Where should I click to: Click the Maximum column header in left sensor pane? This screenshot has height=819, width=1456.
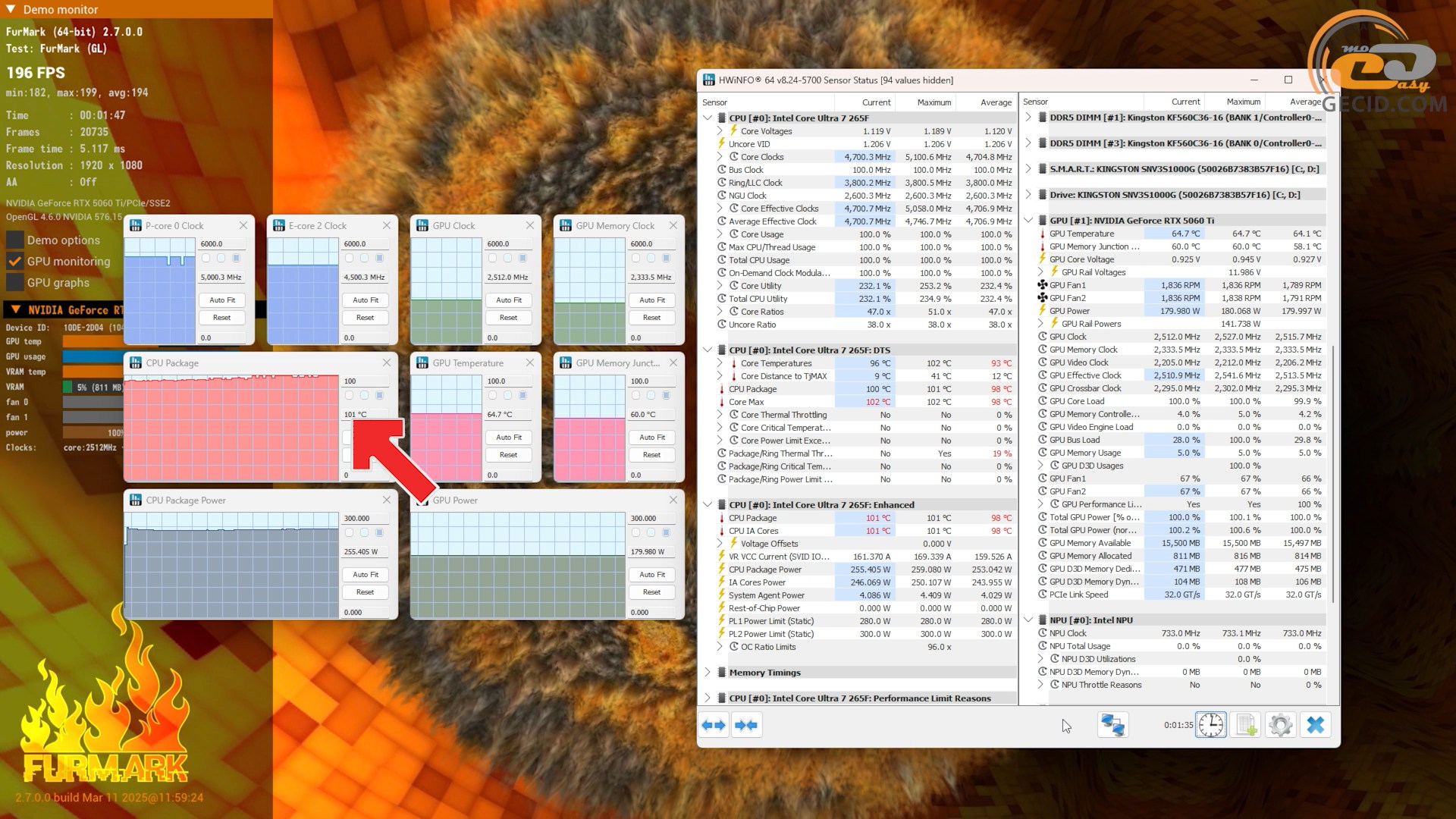click(926, 102)
